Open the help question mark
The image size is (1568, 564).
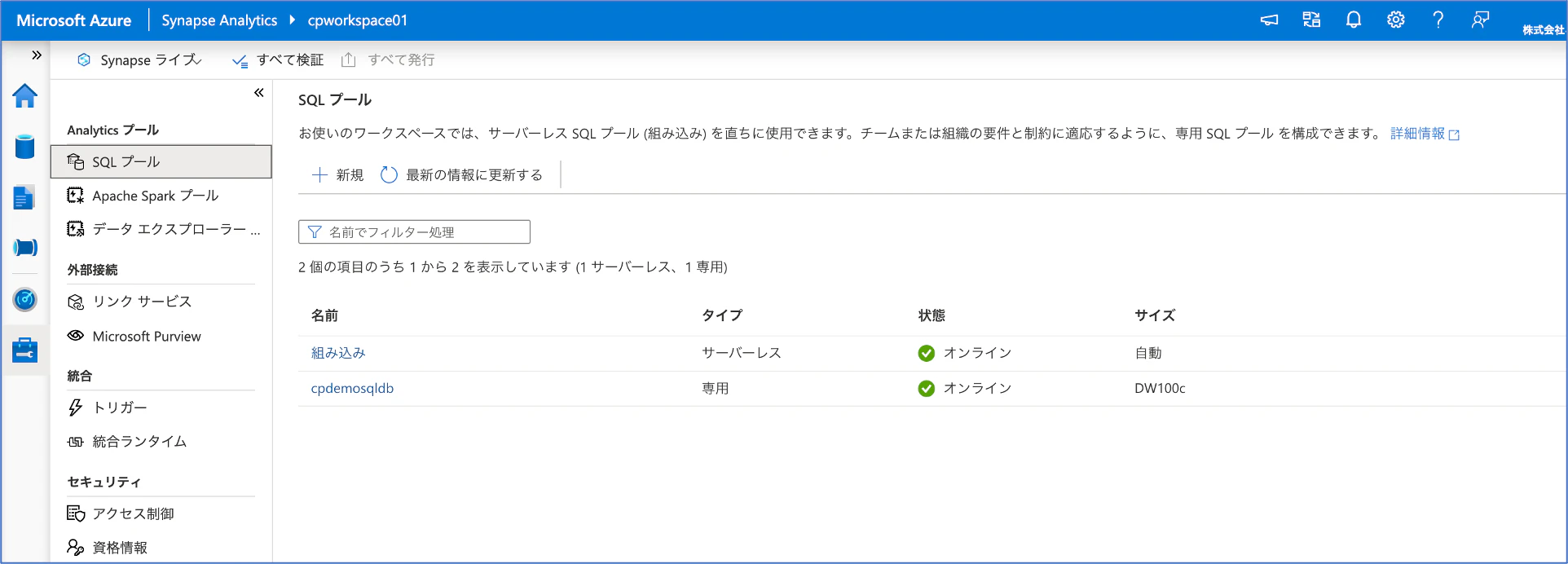tap(1438, 20)
